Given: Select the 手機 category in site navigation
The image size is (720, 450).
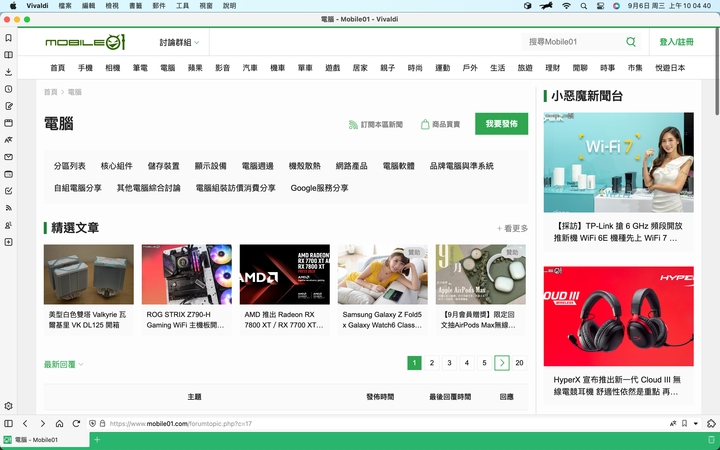Looking at the screenshot, I should coord(85,68).
